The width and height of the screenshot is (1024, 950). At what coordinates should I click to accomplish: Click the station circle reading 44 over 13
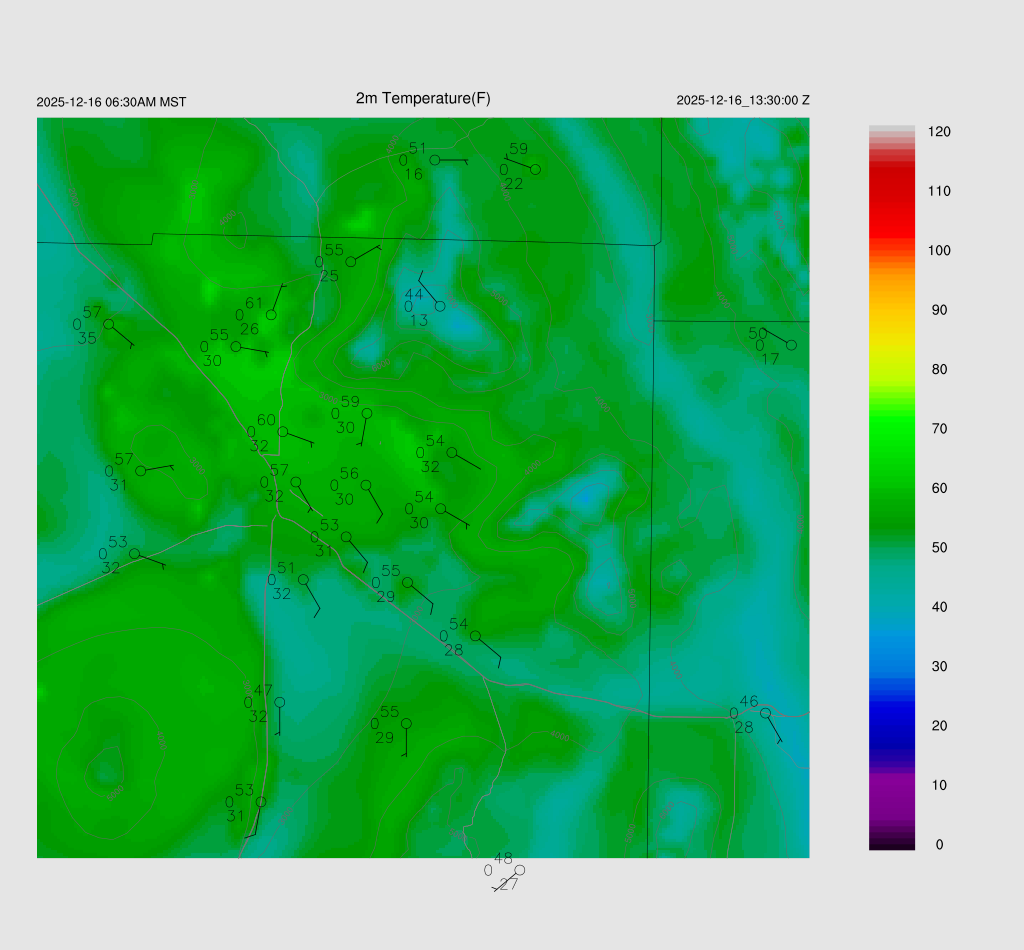coord(440,306)
